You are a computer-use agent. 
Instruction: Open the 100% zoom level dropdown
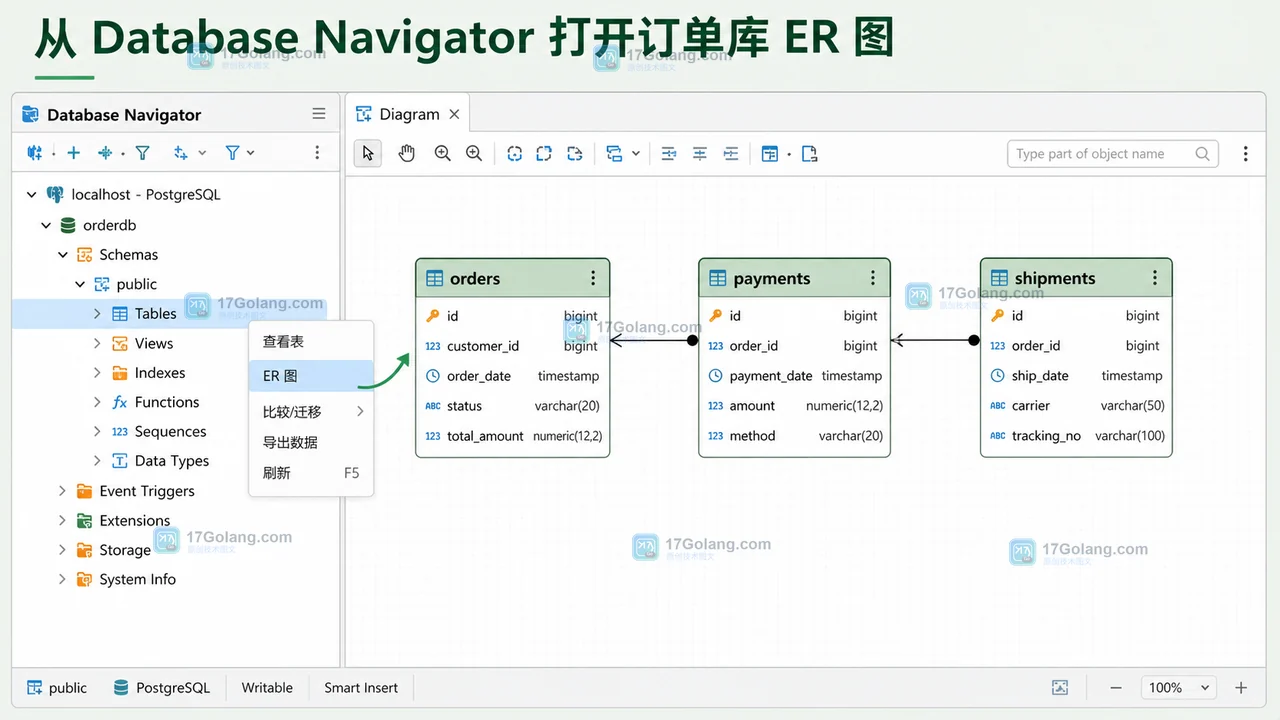tap(1179, 688)
